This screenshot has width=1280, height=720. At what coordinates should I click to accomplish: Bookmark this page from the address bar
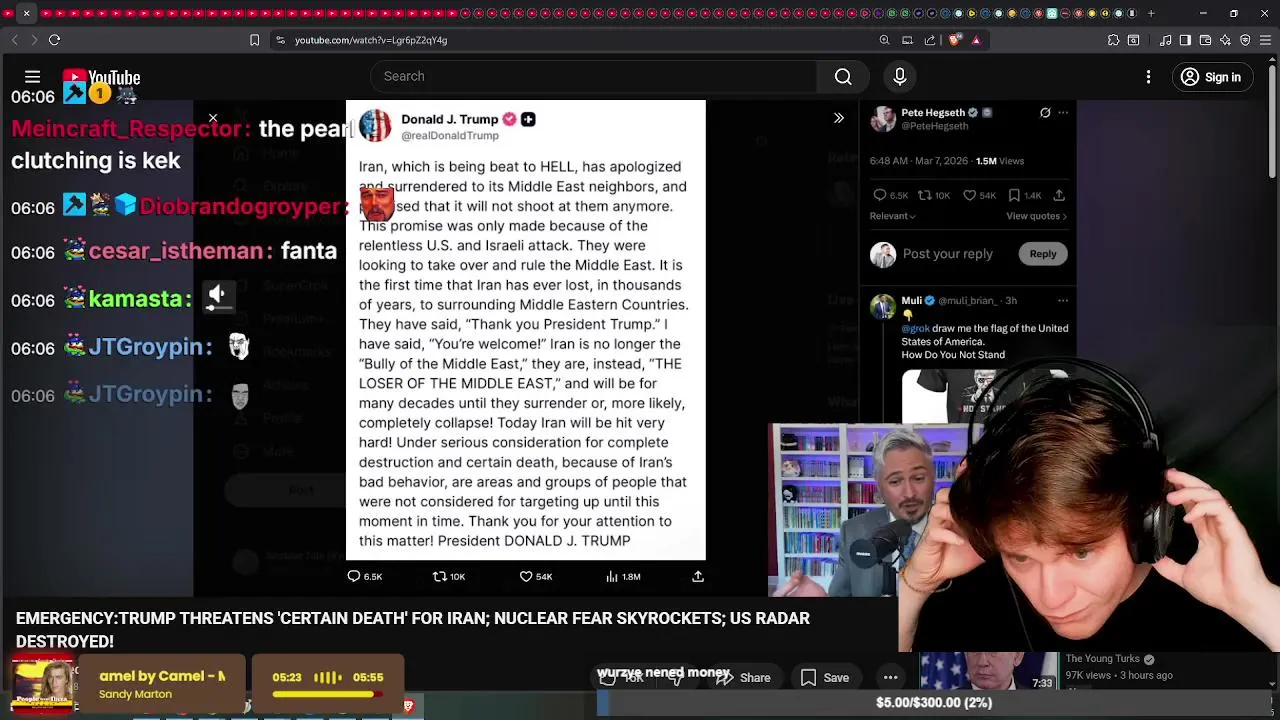pyautogui.click(x=254, y=40)
